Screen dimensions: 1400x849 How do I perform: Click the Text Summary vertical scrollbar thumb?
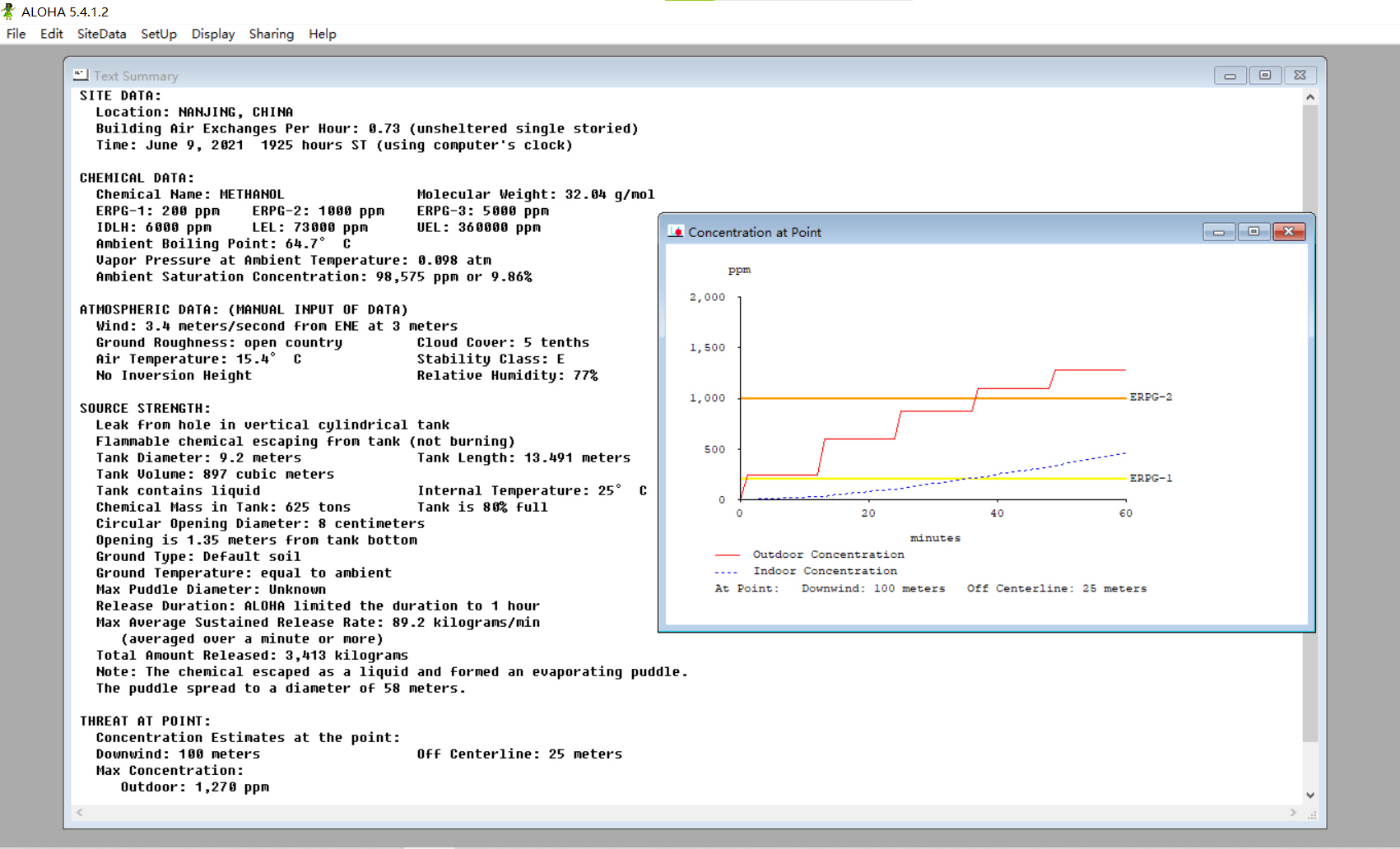[x=1310, y=424]
